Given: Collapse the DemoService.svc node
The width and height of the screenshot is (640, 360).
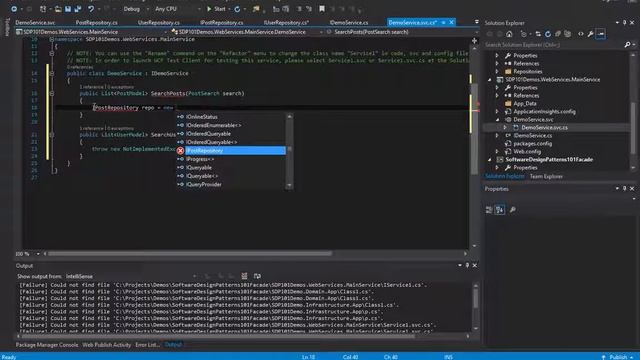Looking at the screenshot, I should pos(497,120).
